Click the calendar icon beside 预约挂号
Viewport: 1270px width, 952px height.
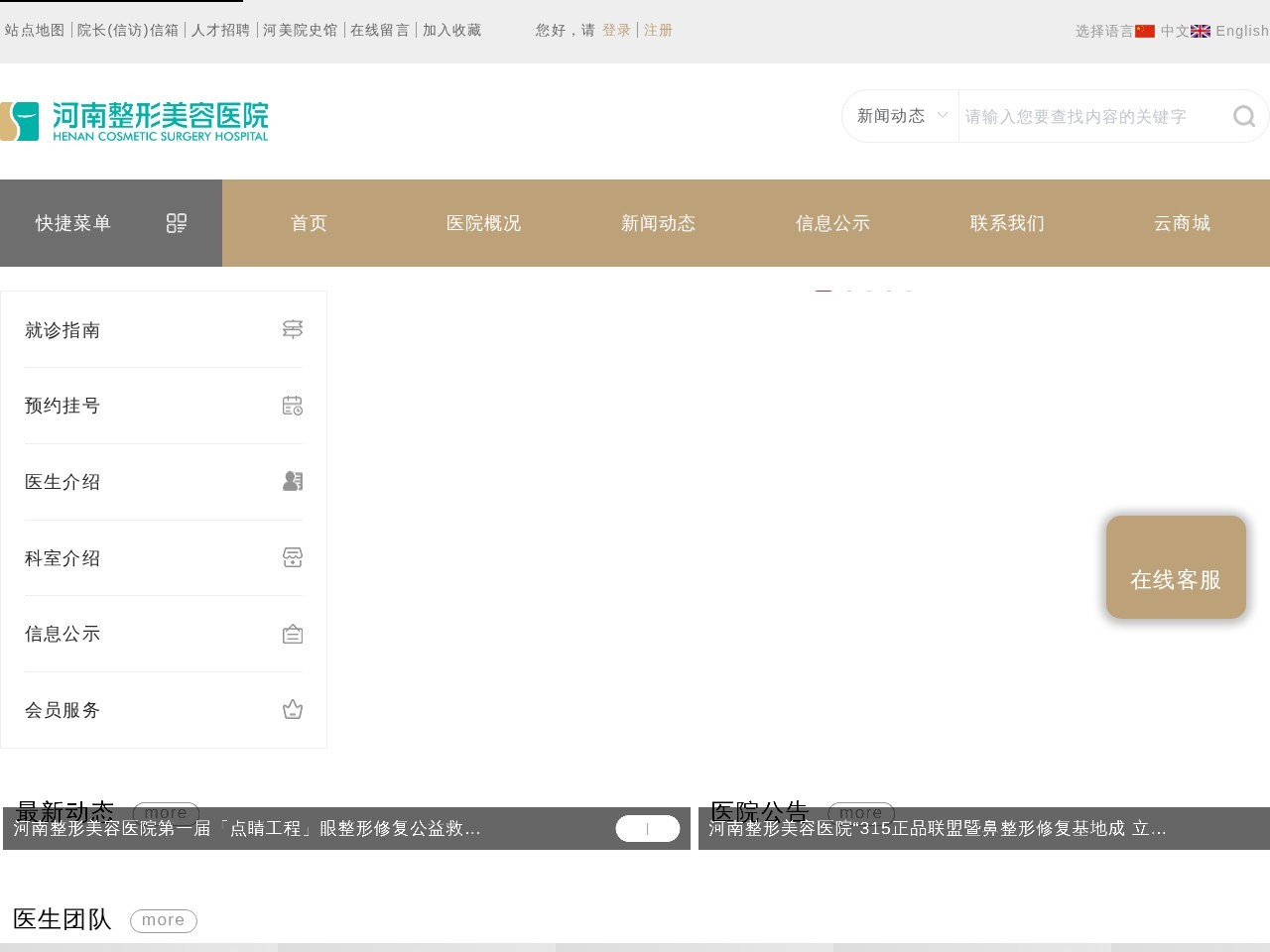tap(293, 406)
